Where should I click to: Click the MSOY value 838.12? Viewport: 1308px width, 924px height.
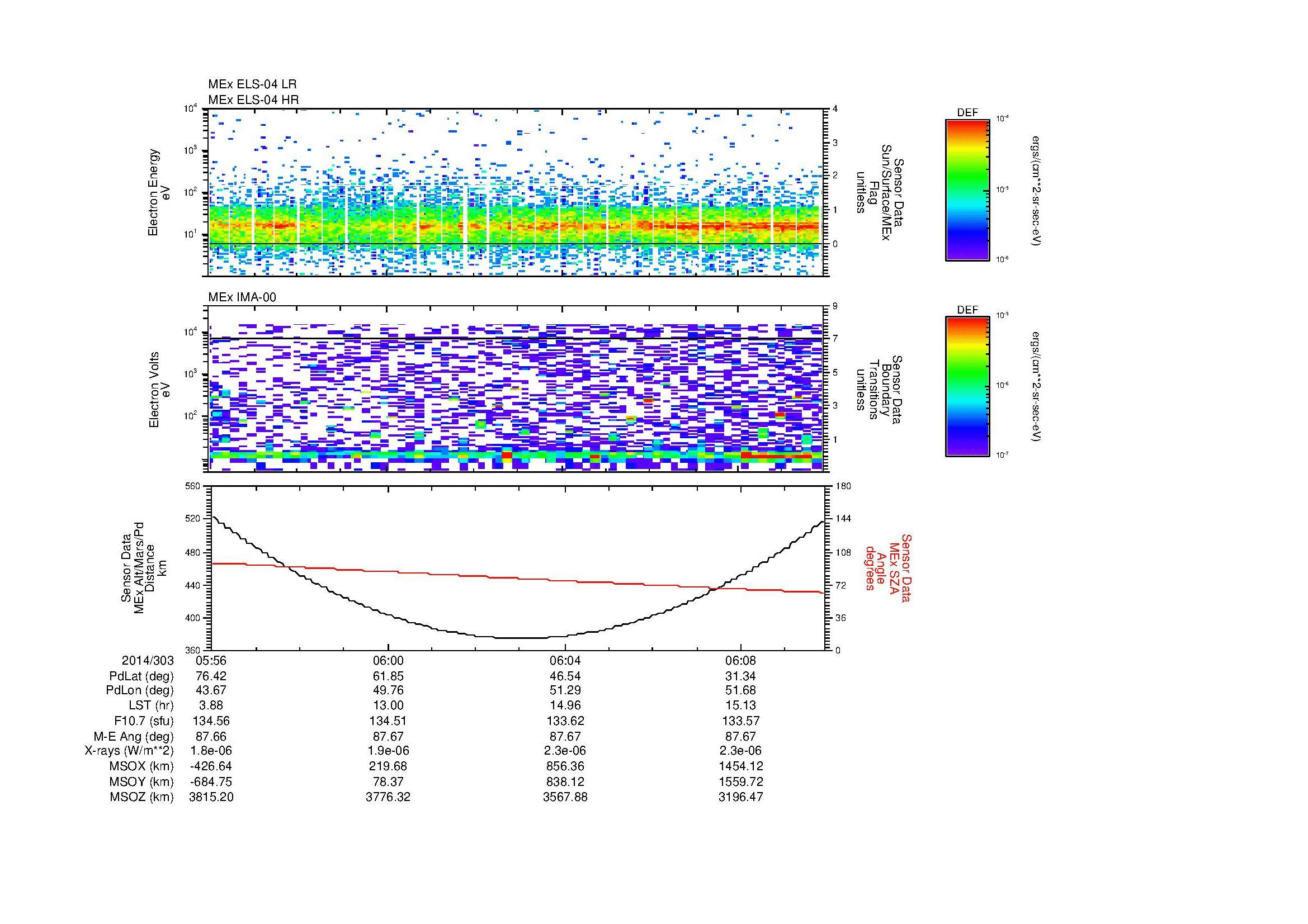(565, 781)
